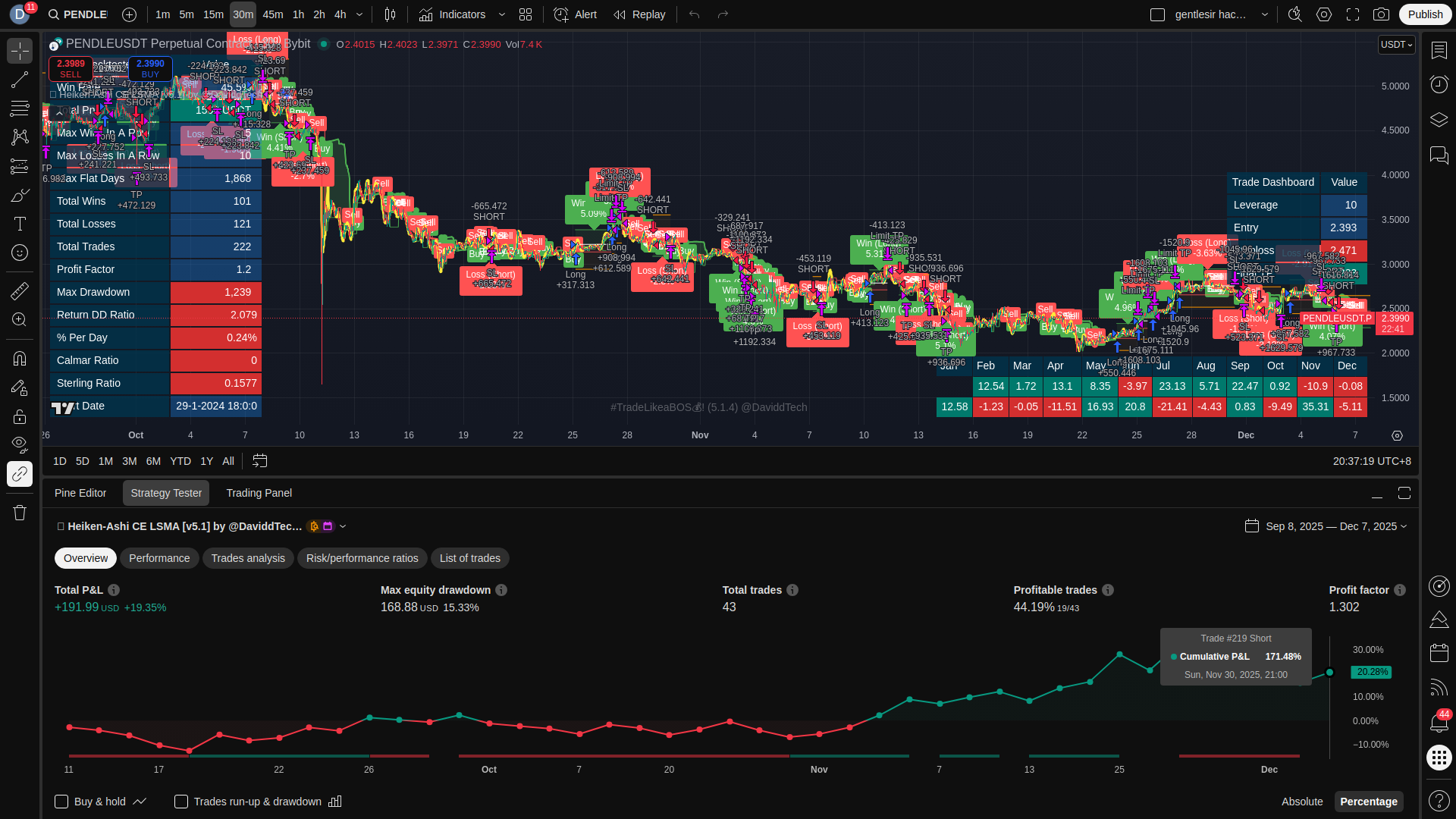Screen dimensions: 1456x819
Task: Toggle the layout name checkbox square
Action: [x=1157, y=14]
